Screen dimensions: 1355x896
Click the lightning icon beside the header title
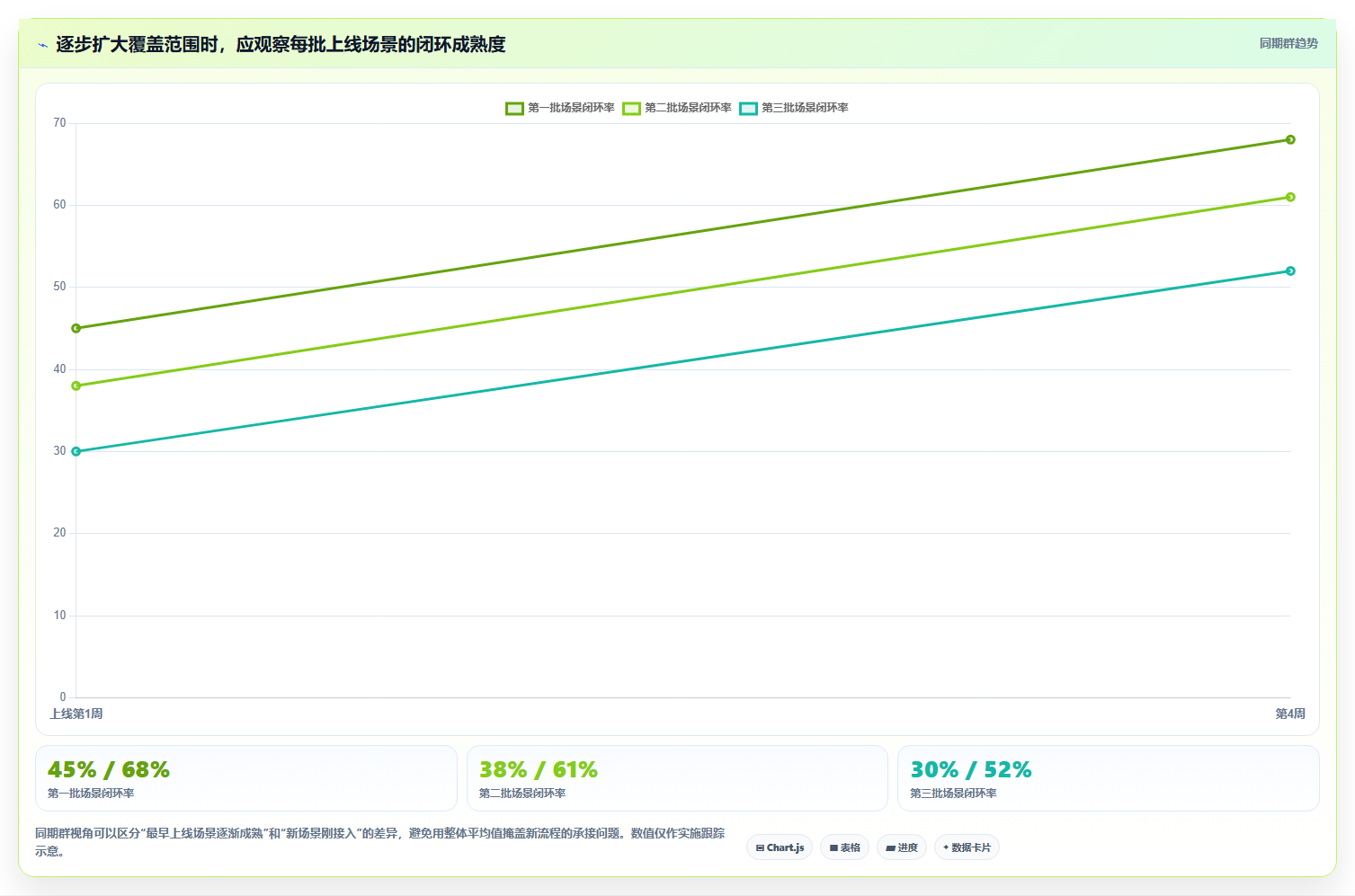click(42, 45)
